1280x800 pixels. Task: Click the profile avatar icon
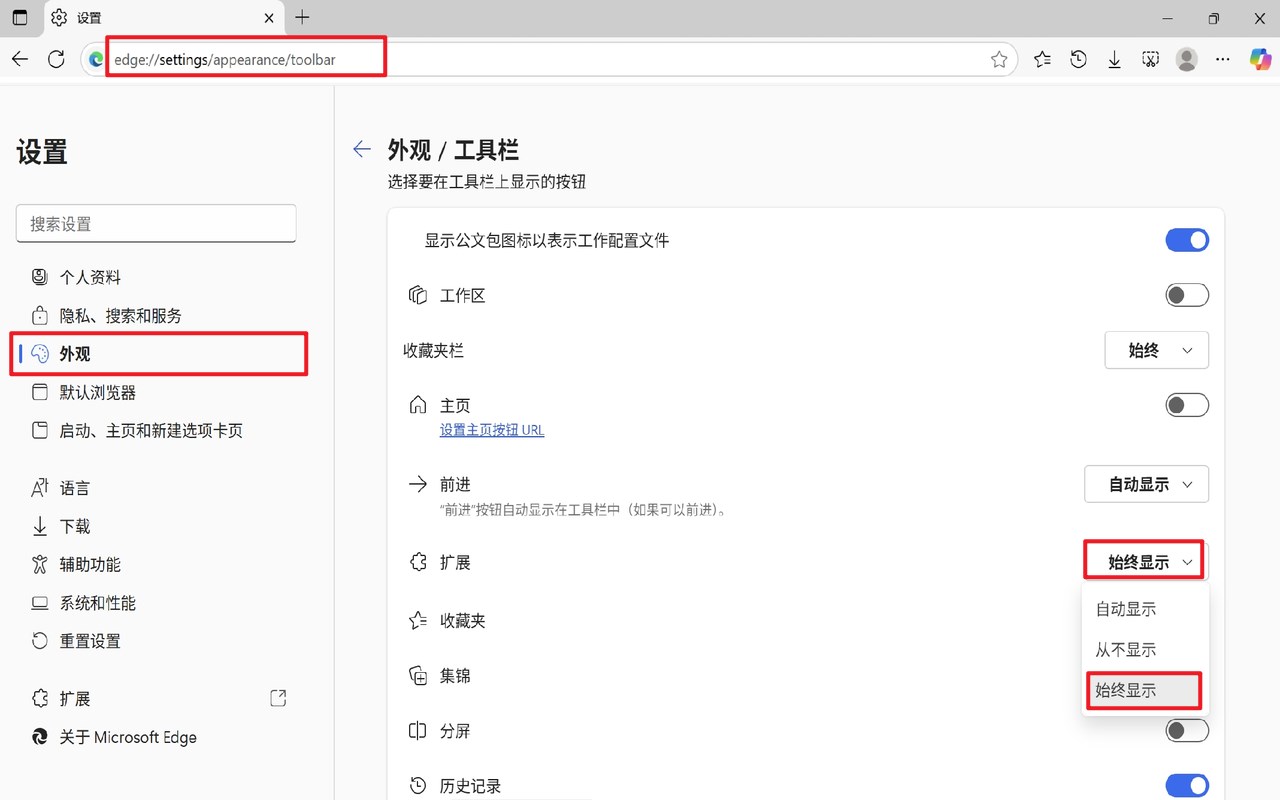point(1187,59)
